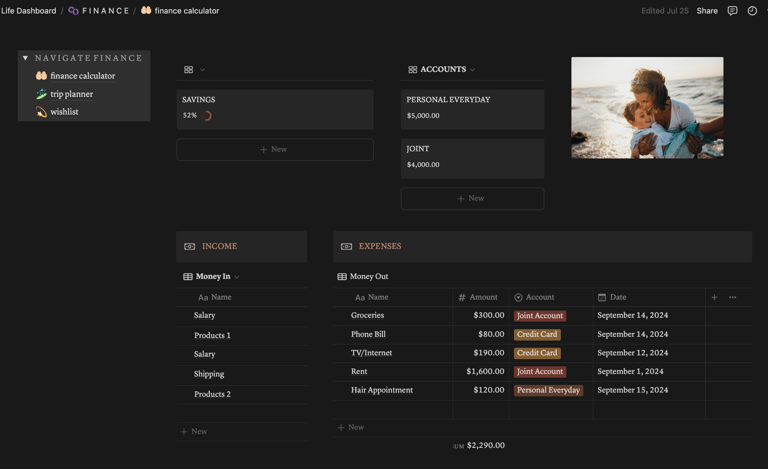Open the SAVINGS card

(275, 109)
